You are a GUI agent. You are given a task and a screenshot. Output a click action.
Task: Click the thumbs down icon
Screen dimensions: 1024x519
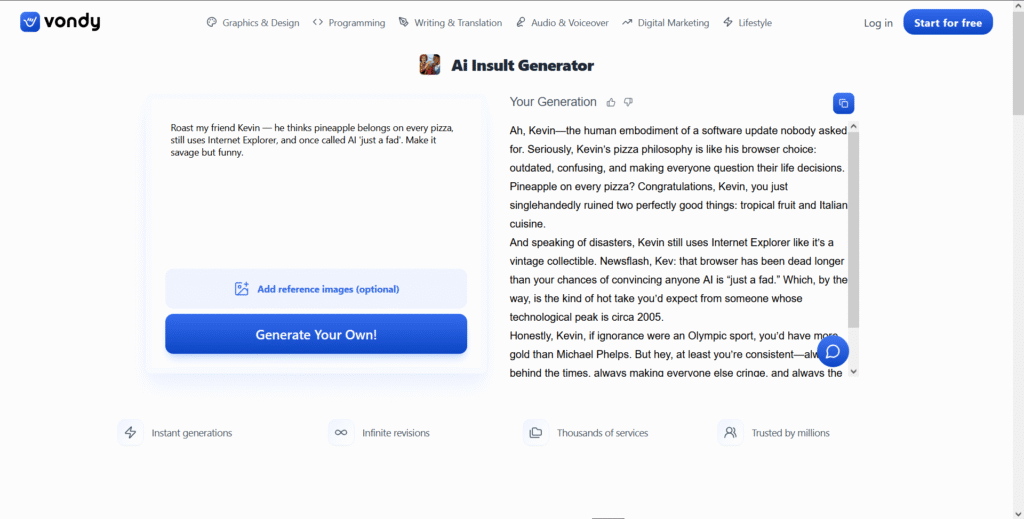628,102
